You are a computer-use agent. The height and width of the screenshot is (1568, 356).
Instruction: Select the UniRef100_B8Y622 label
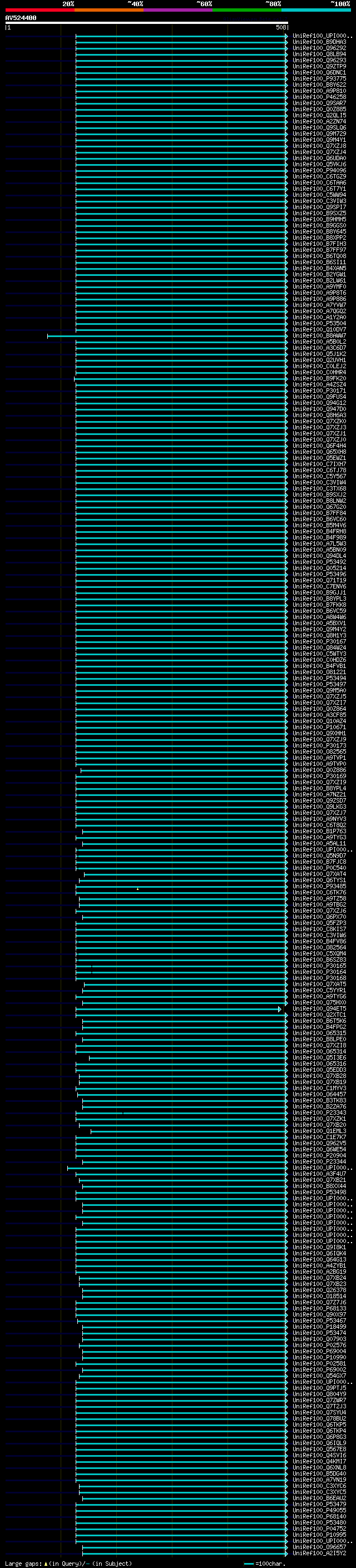click(319, 85)
